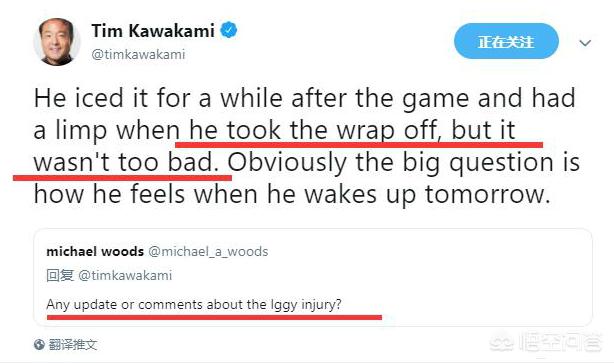Screen dimensions: 614x363
Task: Click the 翻译推文 translate tweet link
Action: pyautogui.click(x=73, y=345)
